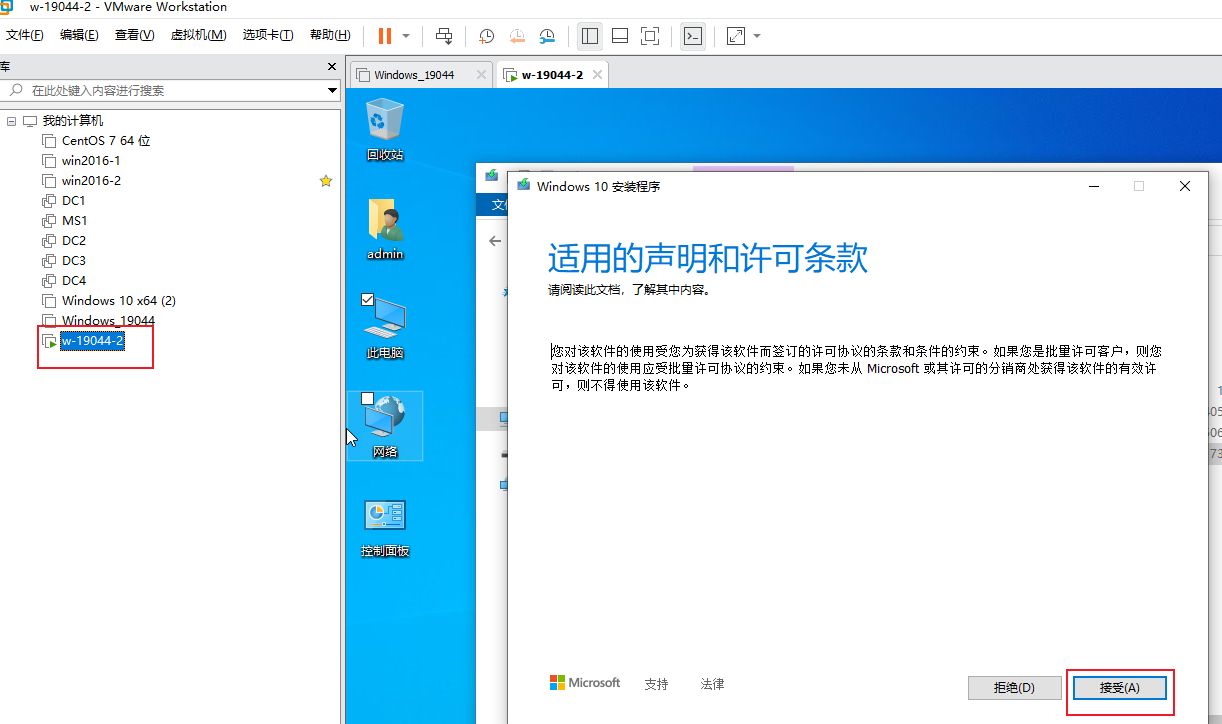1222x724 pixels.
Task: Enter full screen mode icon
Action: pos(649,36)
